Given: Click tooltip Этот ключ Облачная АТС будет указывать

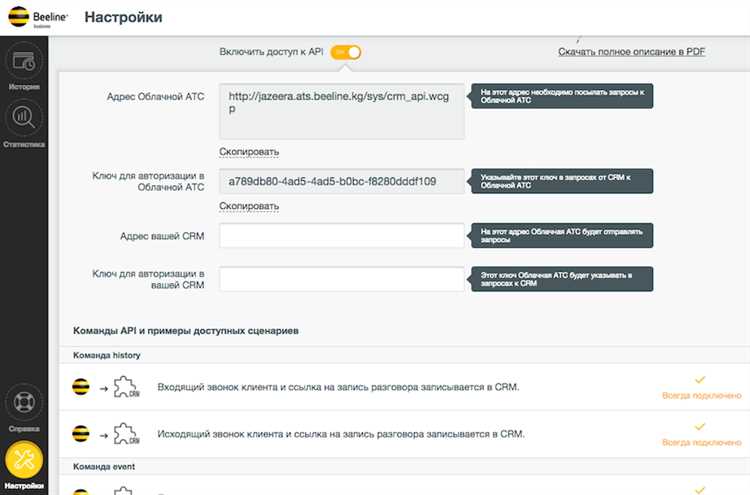Looking at the screenshot, I should coord(562,279).
